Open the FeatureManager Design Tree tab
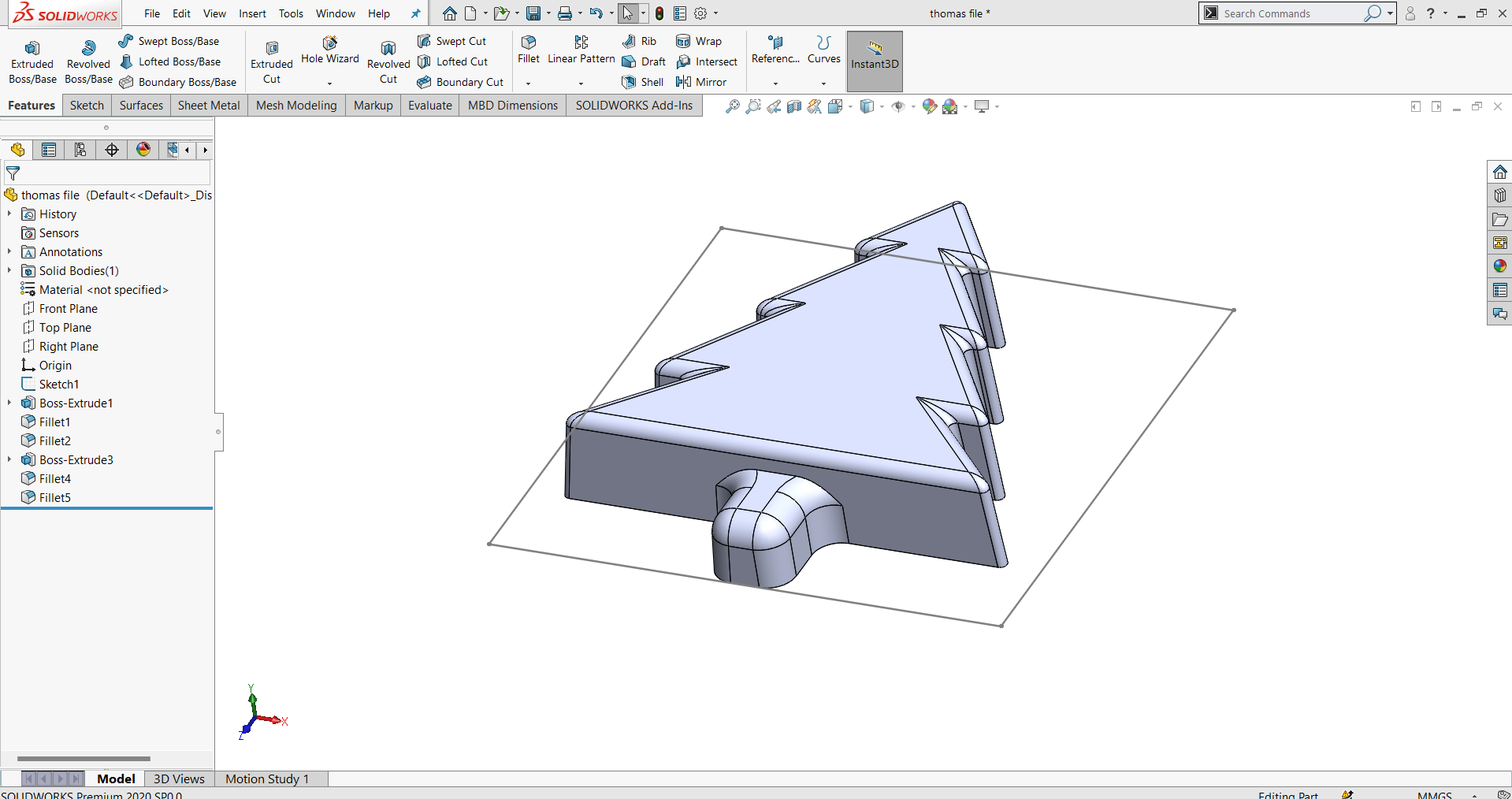The height and width of the screenshot is (799, 1512). pyautogui.click(x=17, y=150)
